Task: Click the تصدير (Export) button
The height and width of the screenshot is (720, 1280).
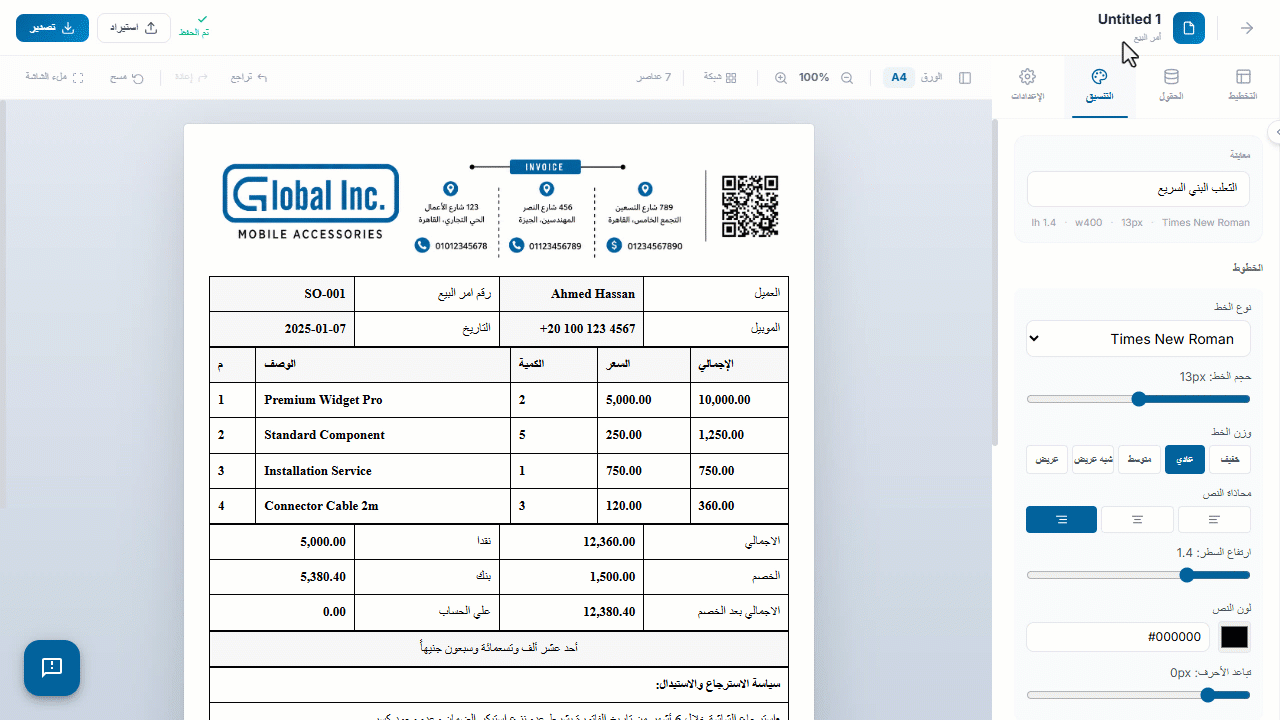Action: pyautogui.click(x=53, y=28)
